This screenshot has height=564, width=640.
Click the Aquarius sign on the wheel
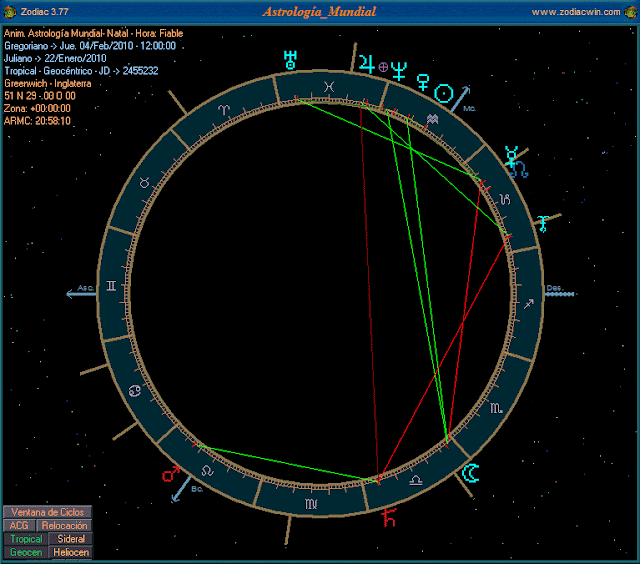[432, 120]
